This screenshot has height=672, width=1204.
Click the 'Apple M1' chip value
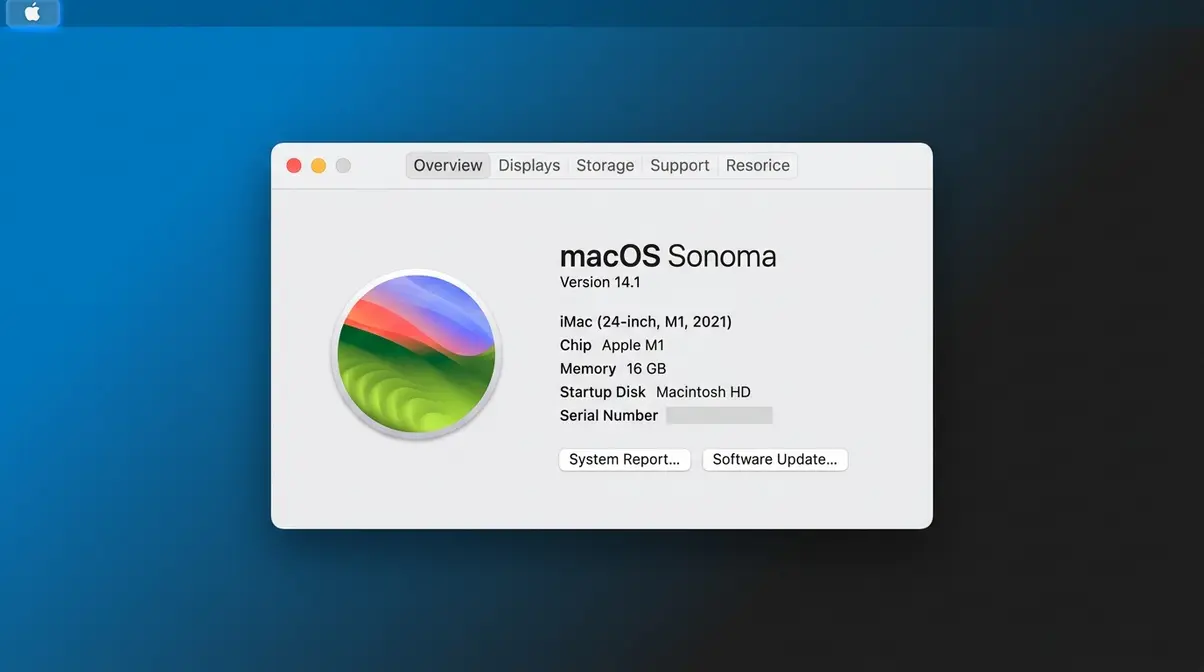click(633, 345)
